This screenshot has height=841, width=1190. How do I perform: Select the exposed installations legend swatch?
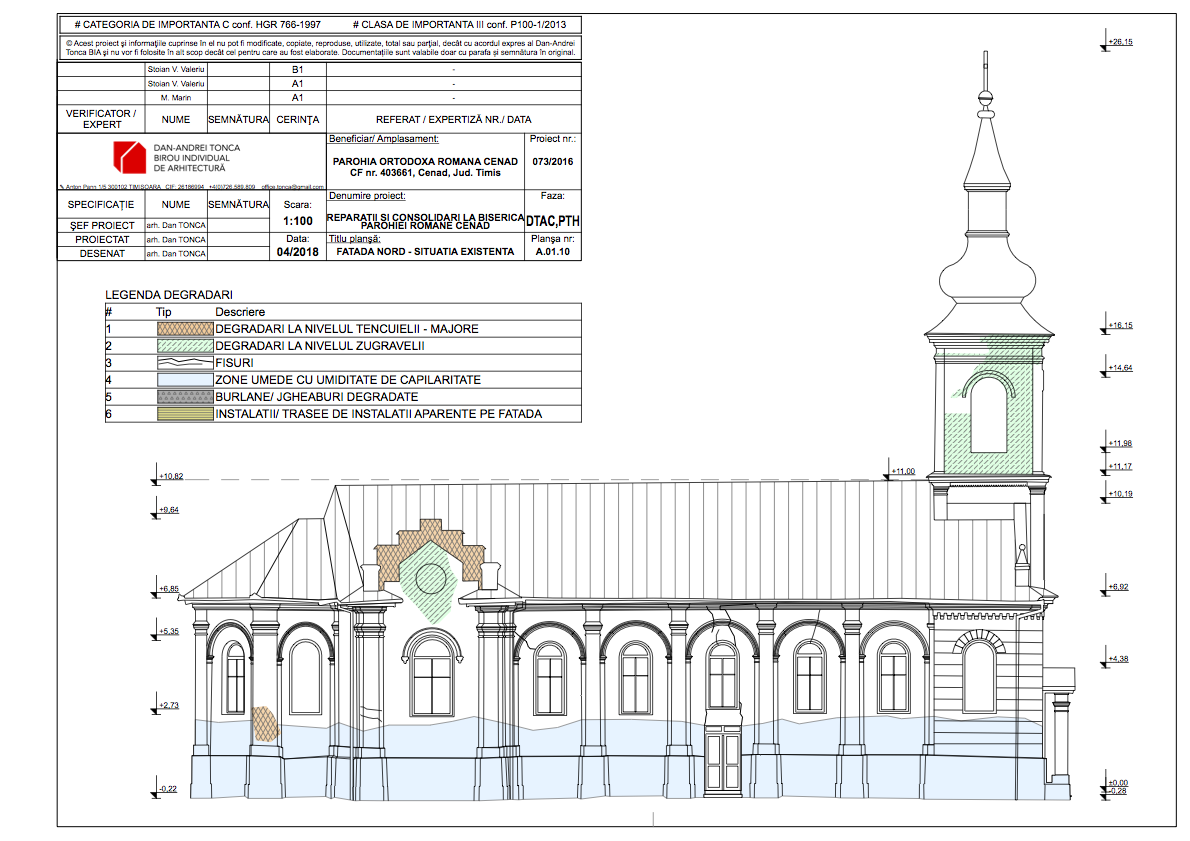pos(184,414)
